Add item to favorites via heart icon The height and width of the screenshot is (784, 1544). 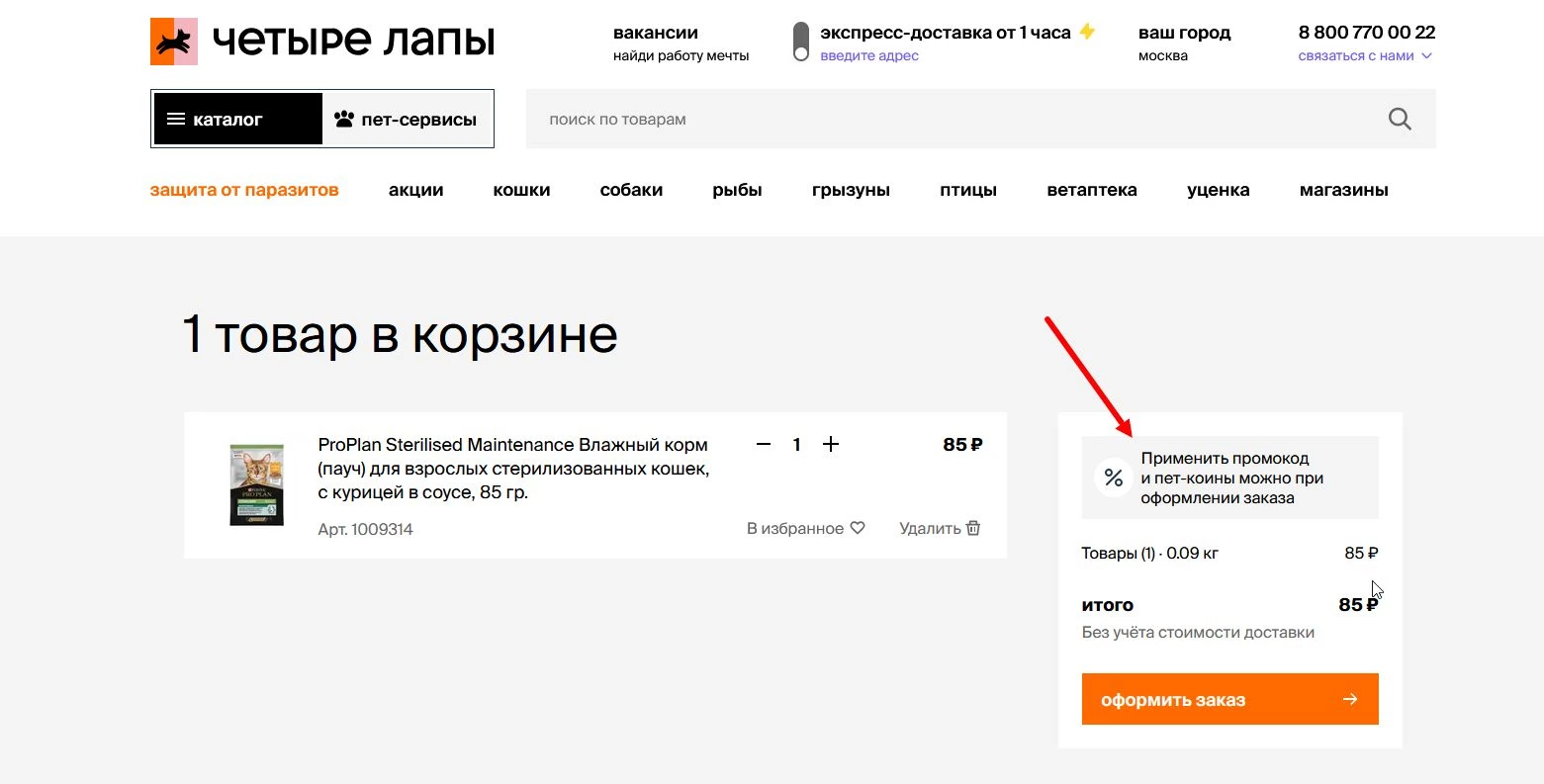tap(858, 527)
